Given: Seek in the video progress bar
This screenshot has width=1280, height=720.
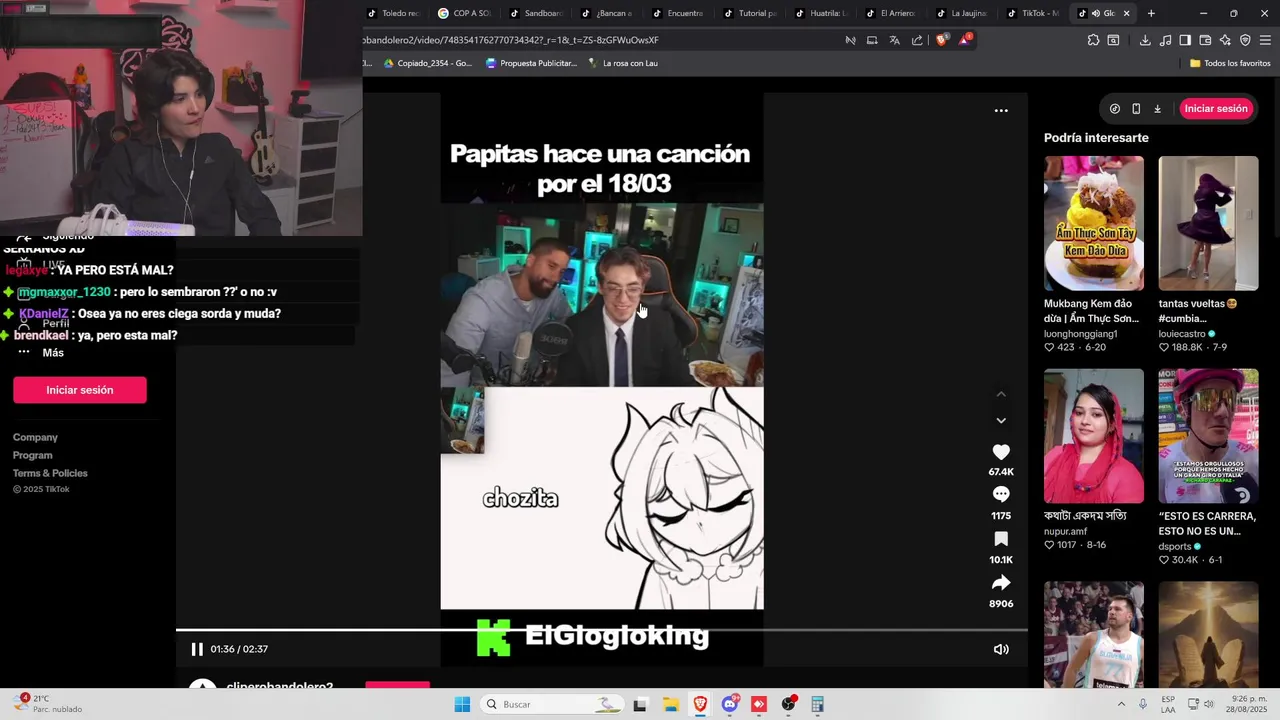Looking at the screenshot, I should tap(601, 630).
